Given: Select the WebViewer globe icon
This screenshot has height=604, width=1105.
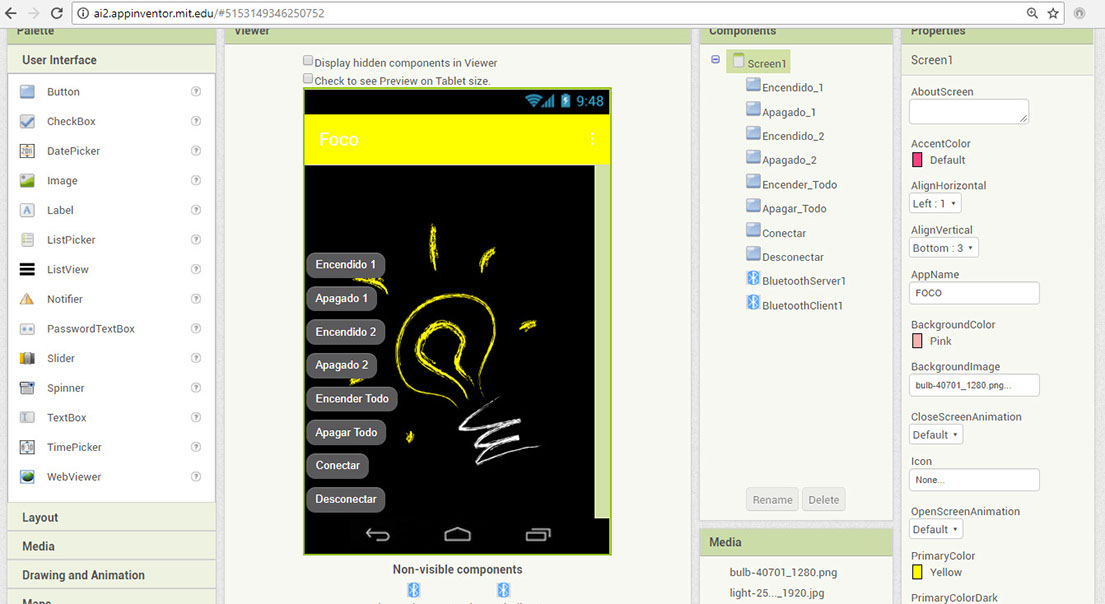Looking at the screenshot, I should click(x=27, y=476).
